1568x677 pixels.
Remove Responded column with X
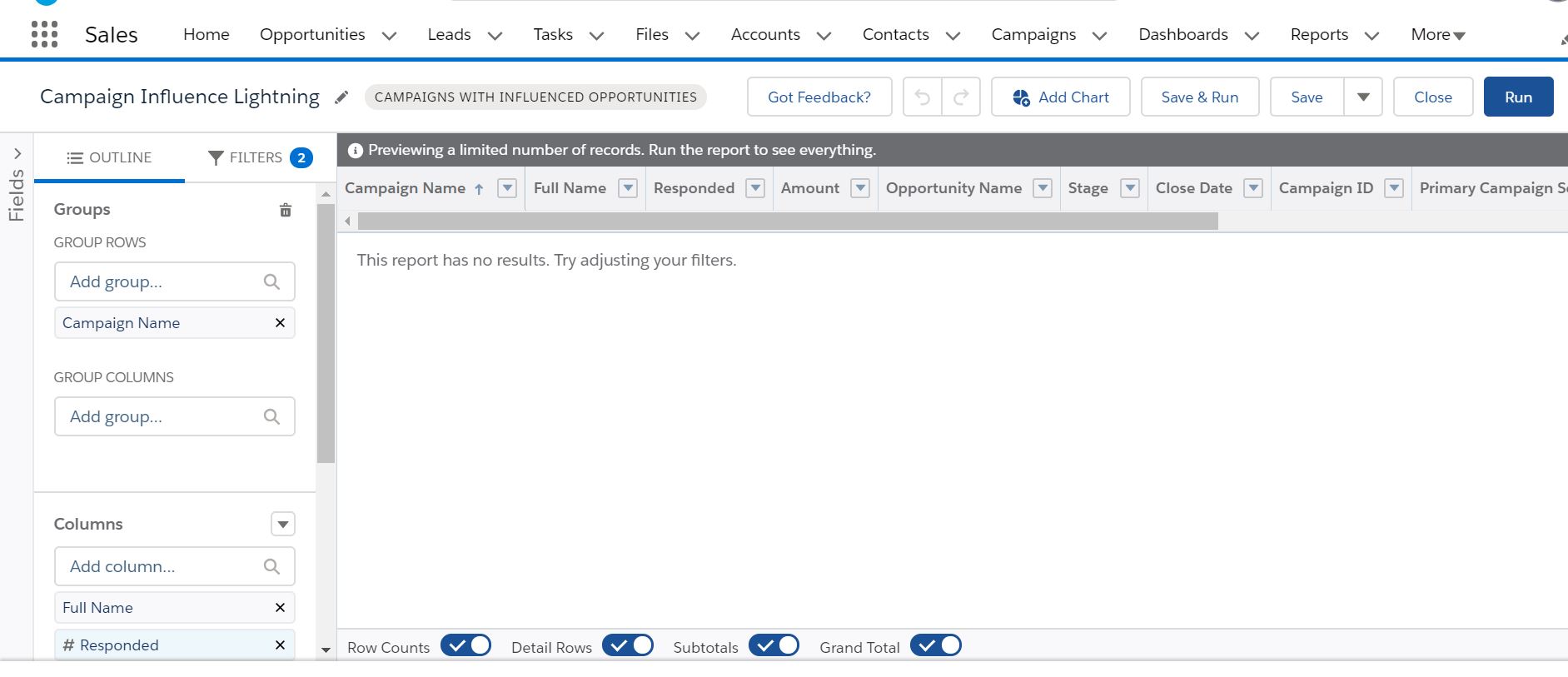tap(280, 645)
